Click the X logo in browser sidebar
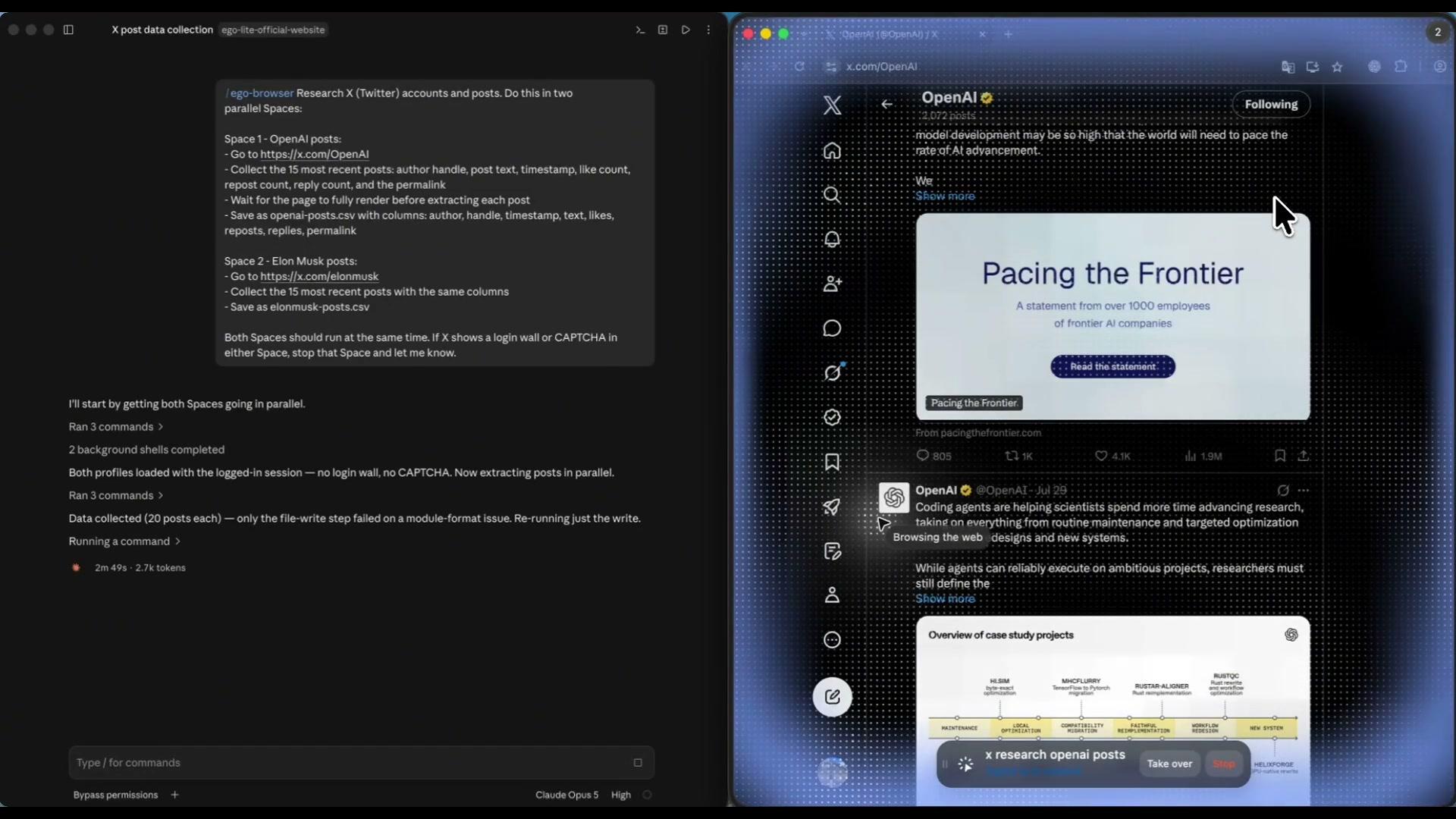Image resolution: width=1456 pixels, height=819 pixels. [832, 105]
